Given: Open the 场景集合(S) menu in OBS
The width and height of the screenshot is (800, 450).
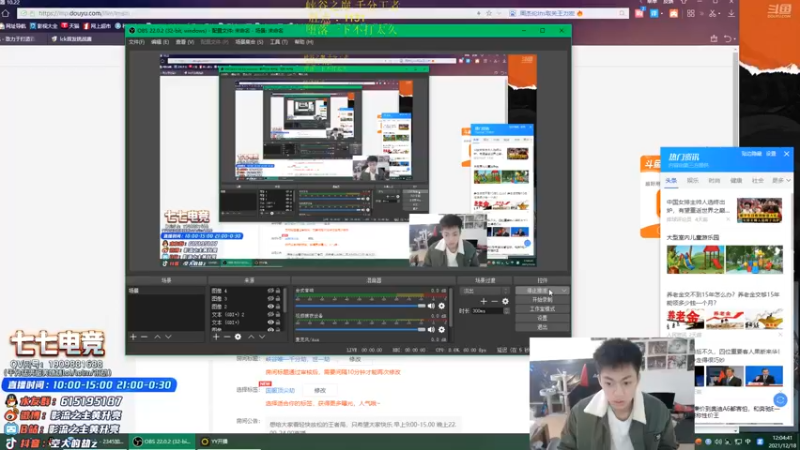Looking at the screenshot, I should coord(249,42).
